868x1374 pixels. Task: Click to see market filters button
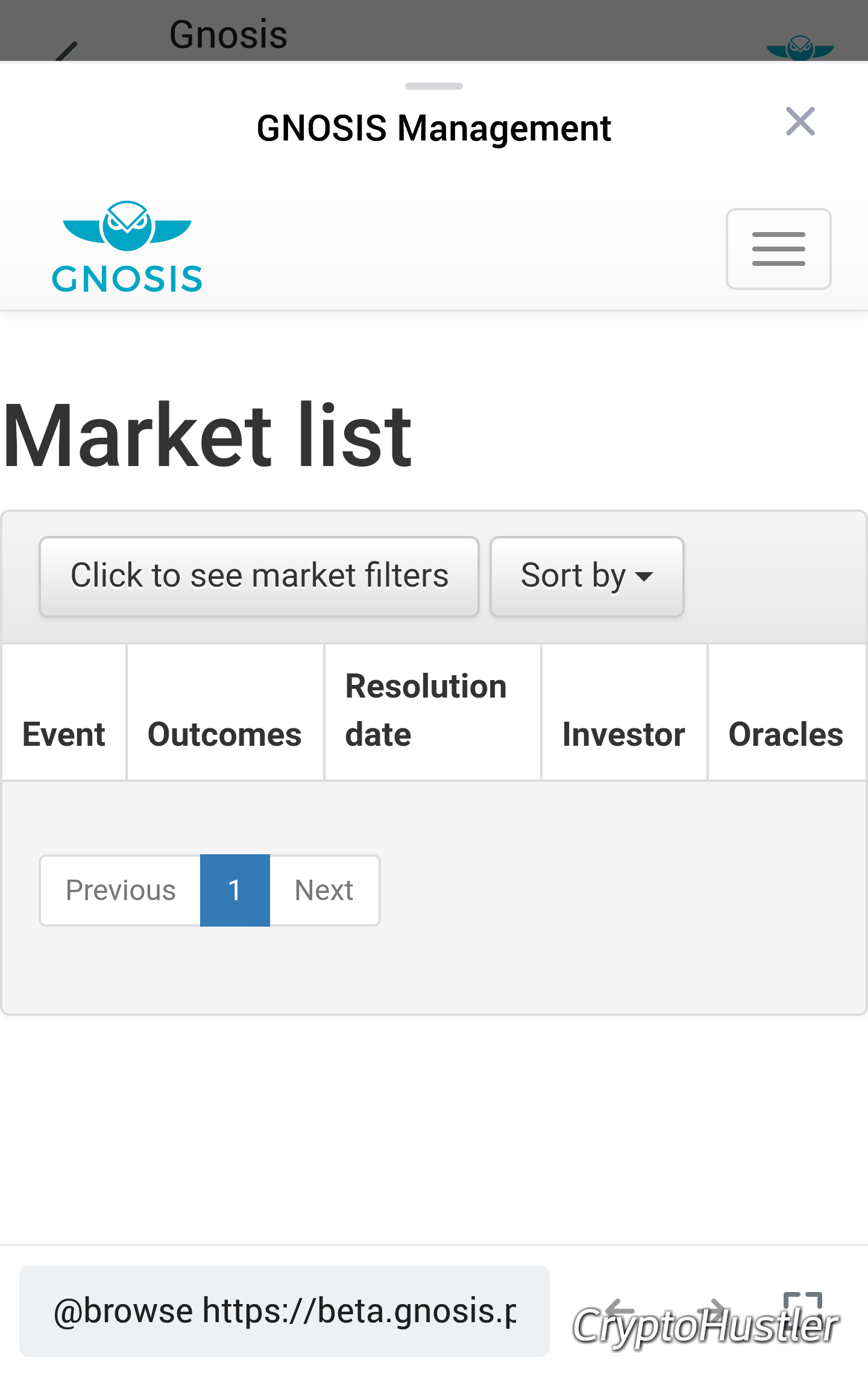tap(259, 576)
